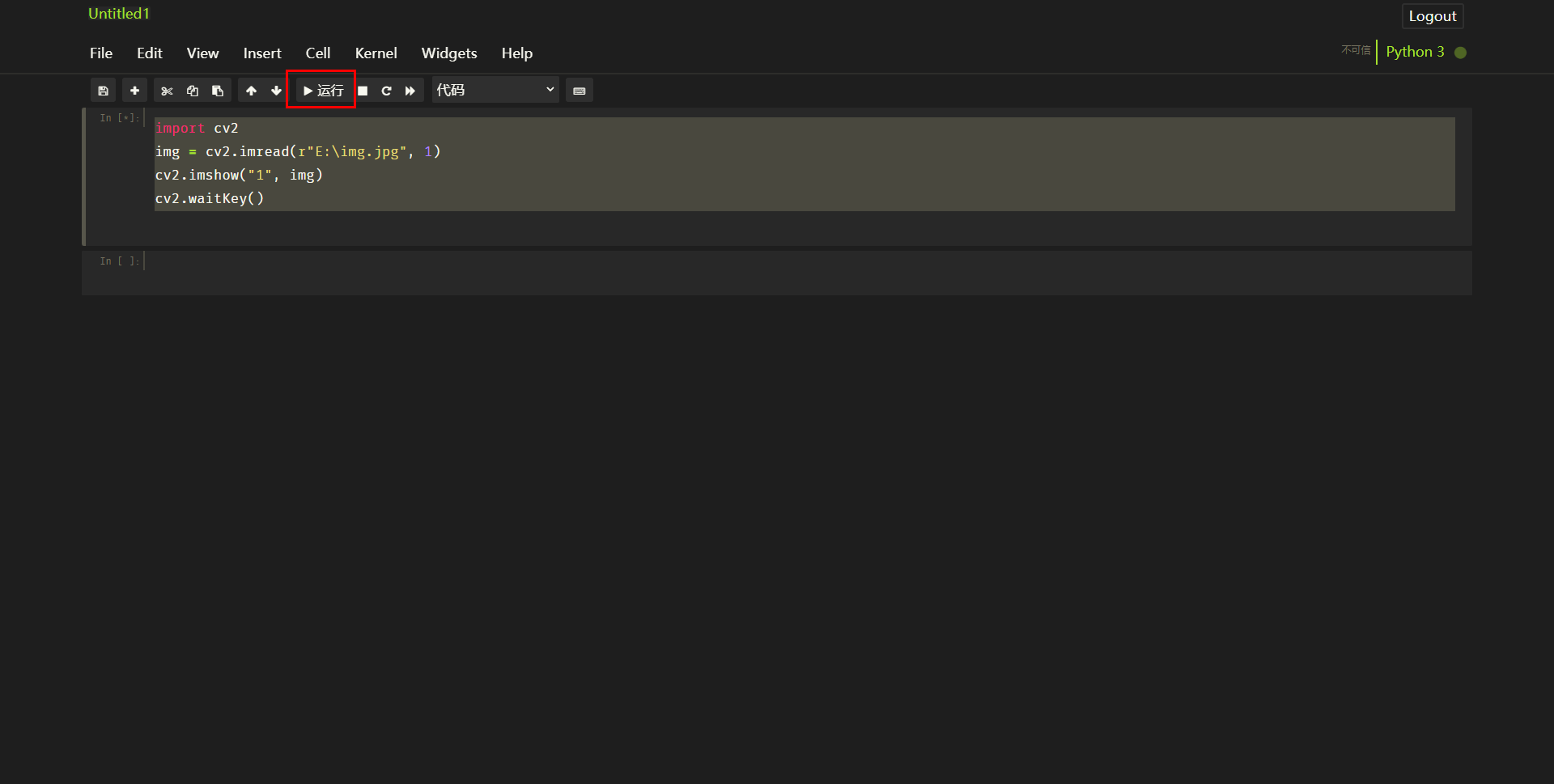
Task: Click the Logout button
Action: coord(1433,16)
